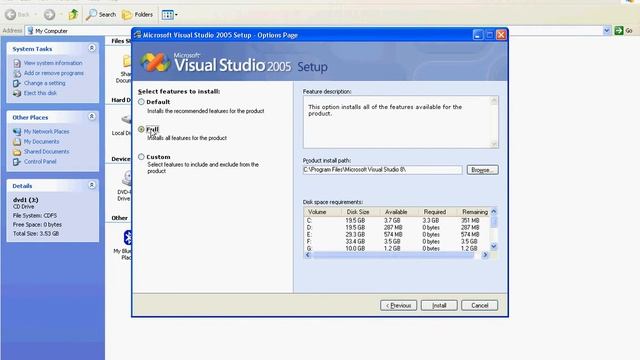The height and width of the screenshot is (360, 640).
Task: Click the Install button
Action: [439, 305]
